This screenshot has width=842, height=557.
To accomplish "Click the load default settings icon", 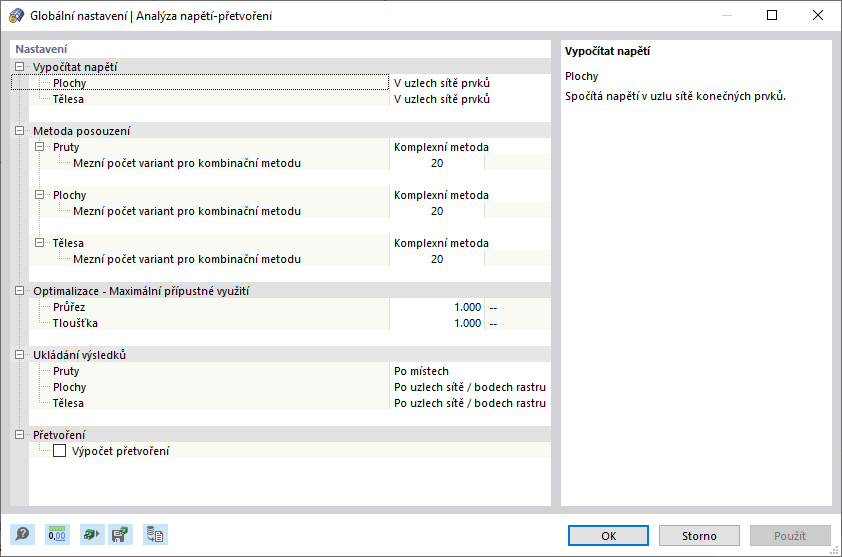I will click(x=91, y=535).
